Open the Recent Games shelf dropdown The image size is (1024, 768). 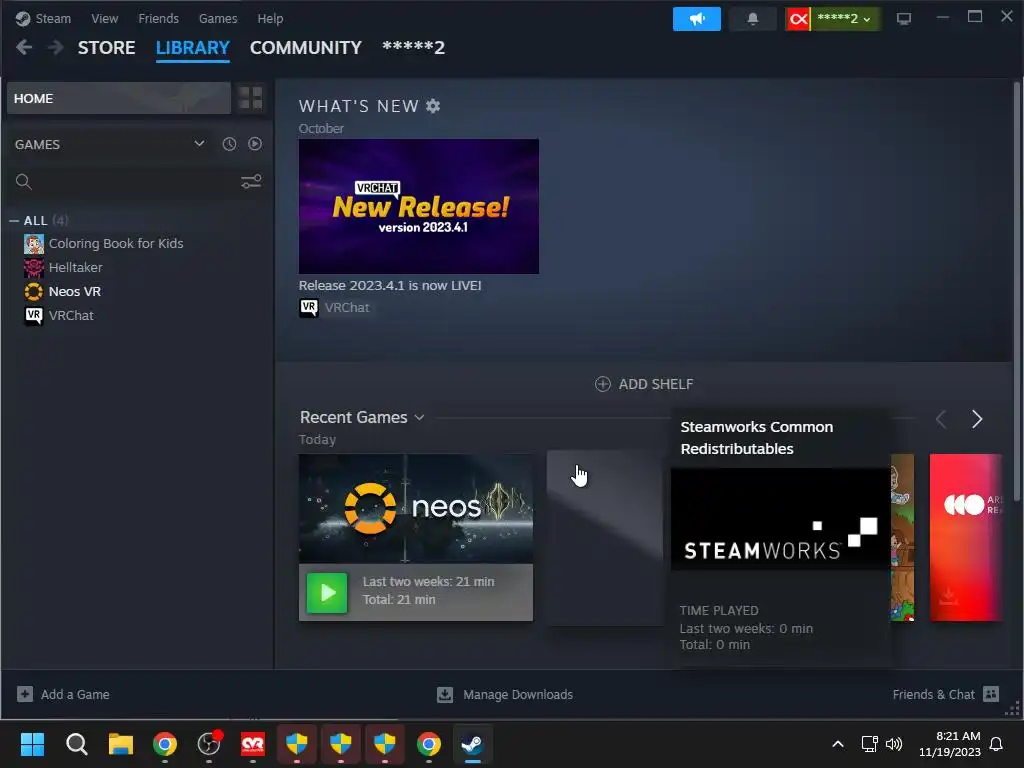[420, 417]
